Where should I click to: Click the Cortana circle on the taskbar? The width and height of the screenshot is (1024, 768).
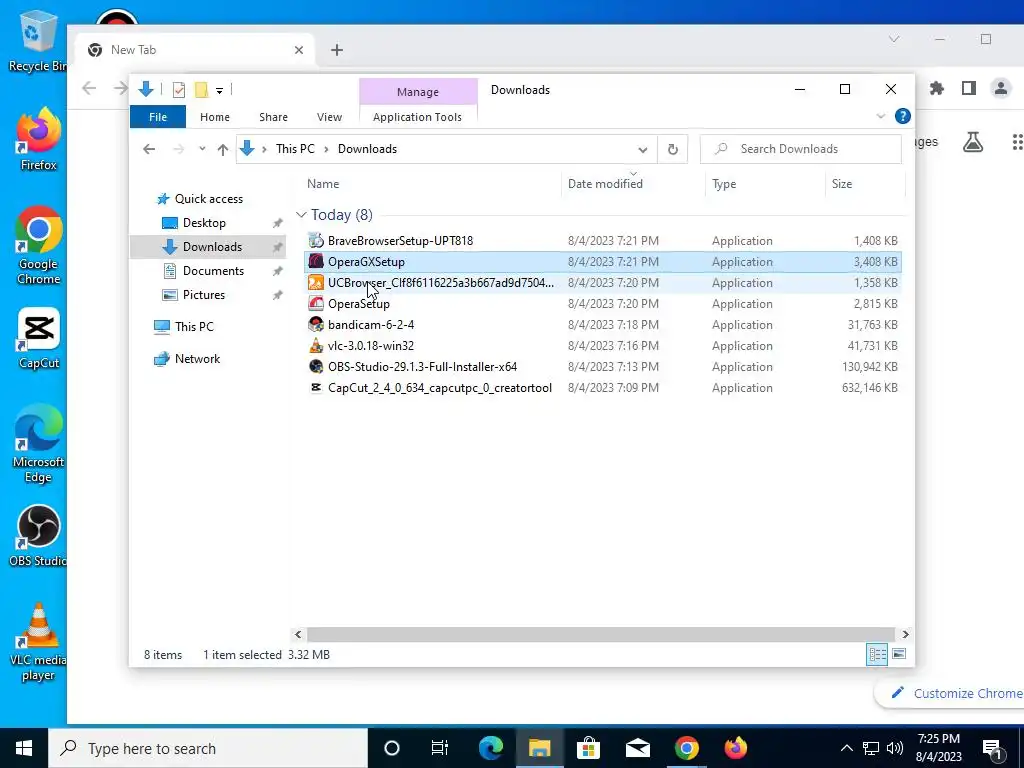[x=392, y=748]
